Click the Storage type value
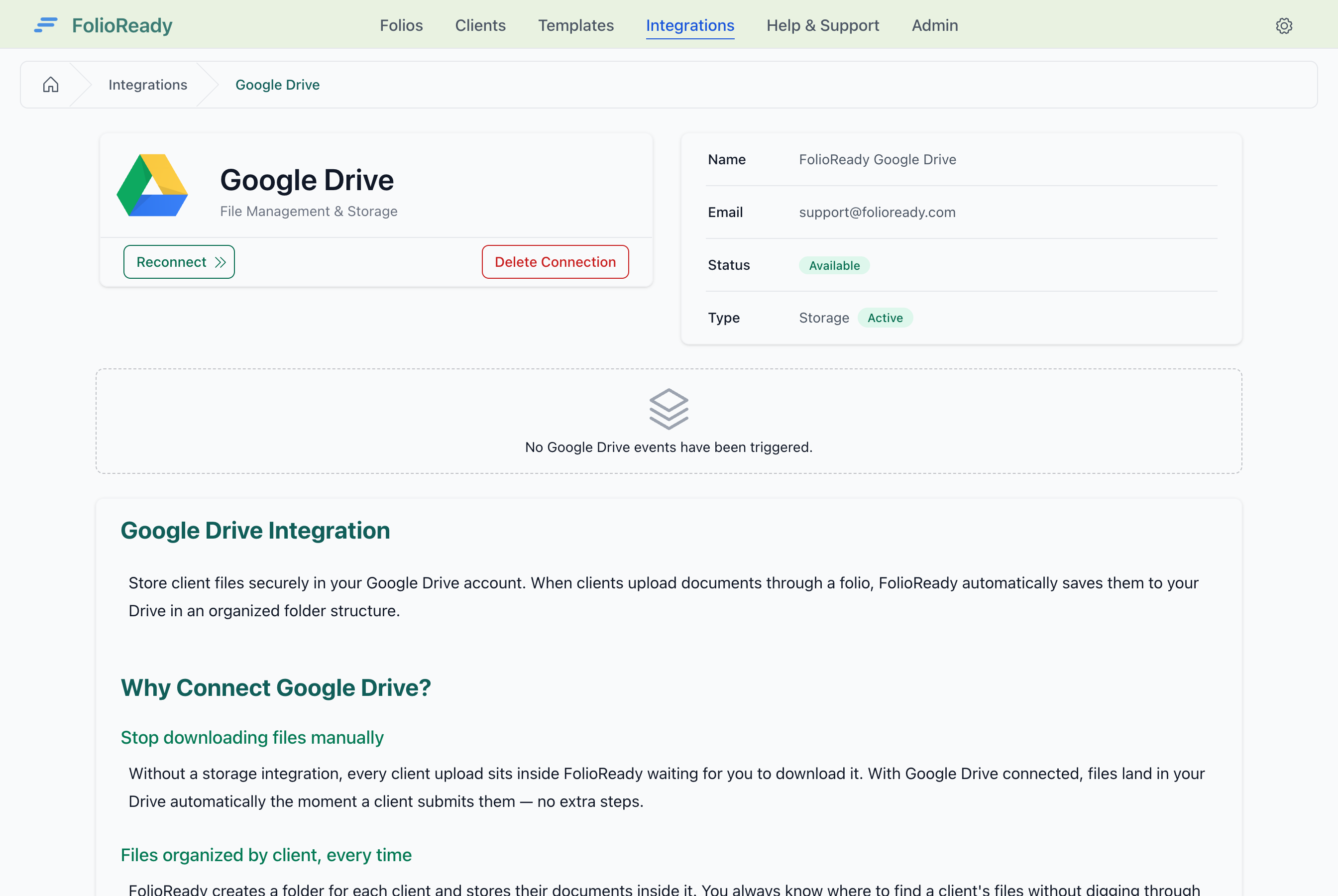1338x896 pixels. (823, 318)
